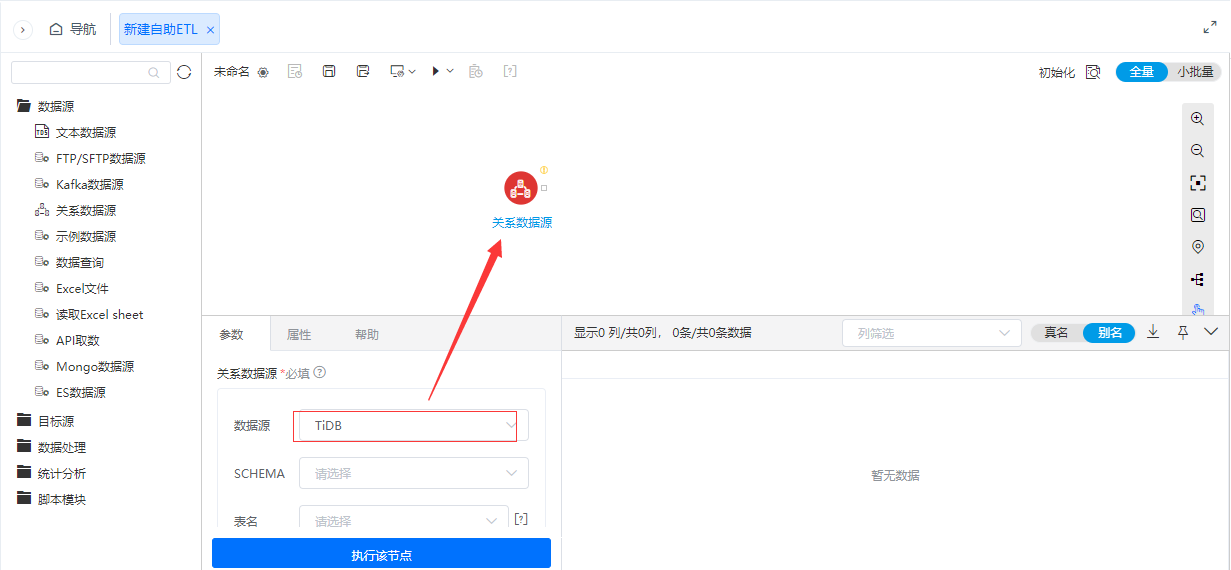The height and width of the screenshot is (570, 1231).
Task: Expand the 目标源 folder
Action: (x=45, y=421)
